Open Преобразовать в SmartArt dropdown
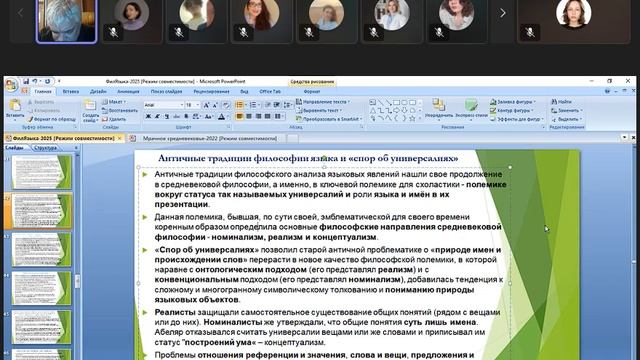 [x=329, y=119]
